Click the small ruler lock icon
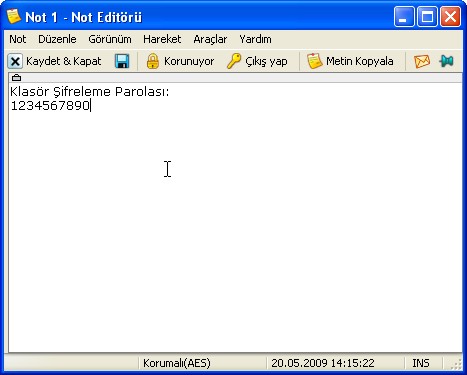The height and width of the screenshot is (375, 467). (x=16, y=78)
